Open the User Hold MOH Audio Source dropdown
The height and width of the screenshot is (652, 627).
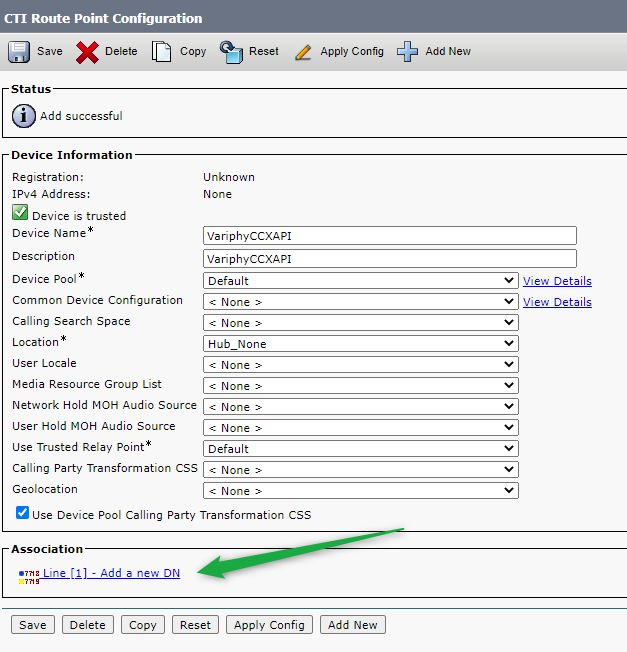point(360,428)
